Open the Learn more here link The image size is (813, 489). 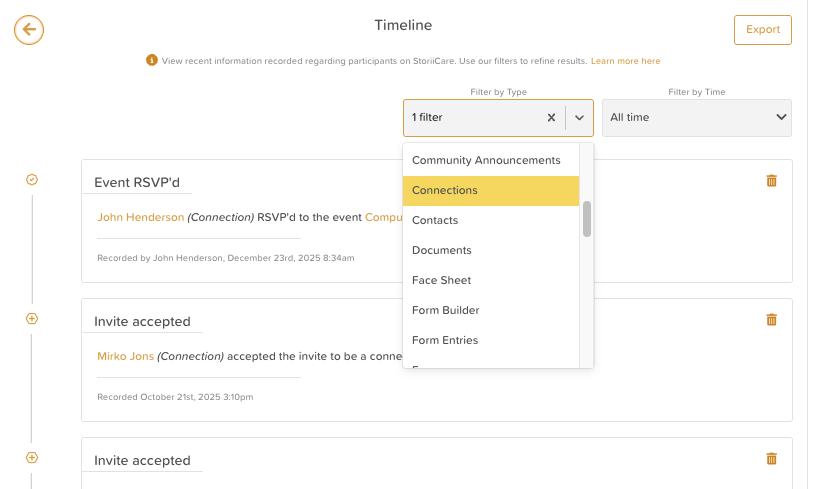tap(625, 61)
